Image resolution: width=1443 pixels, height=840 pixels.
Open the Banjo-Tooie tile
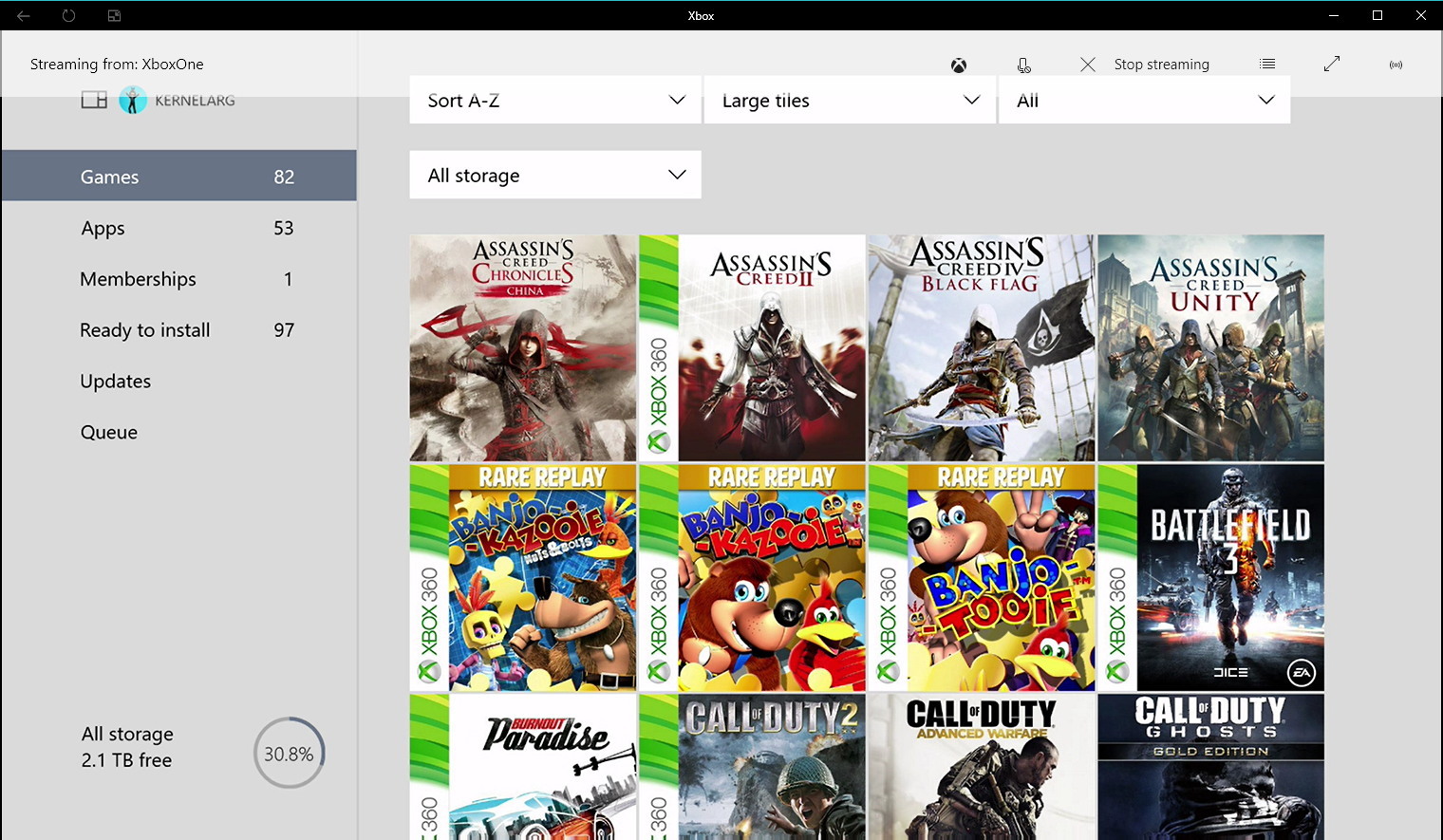tap(982, 577)
